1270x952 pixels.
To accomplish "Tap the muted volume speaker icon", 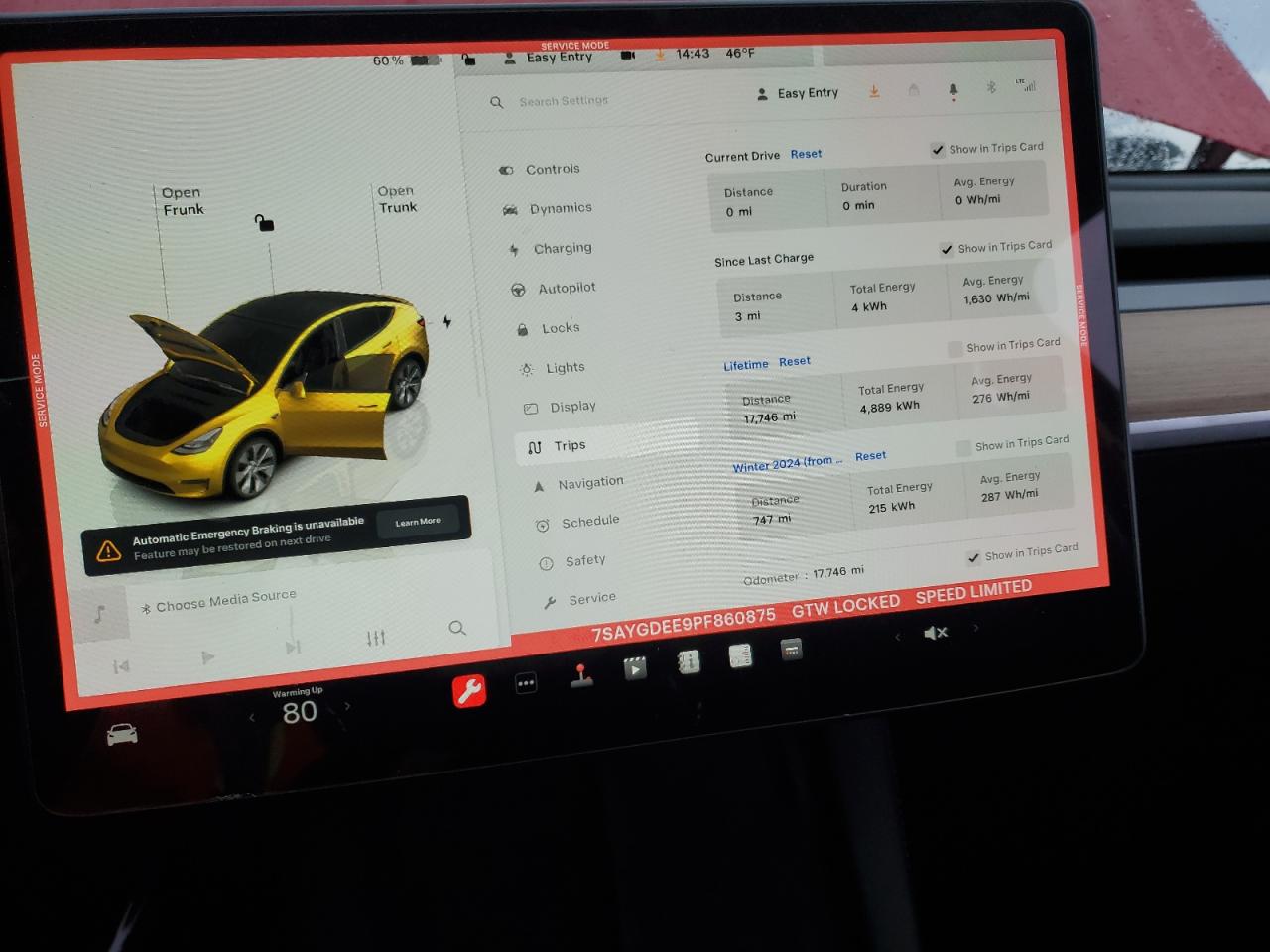I will pos(936,633).
